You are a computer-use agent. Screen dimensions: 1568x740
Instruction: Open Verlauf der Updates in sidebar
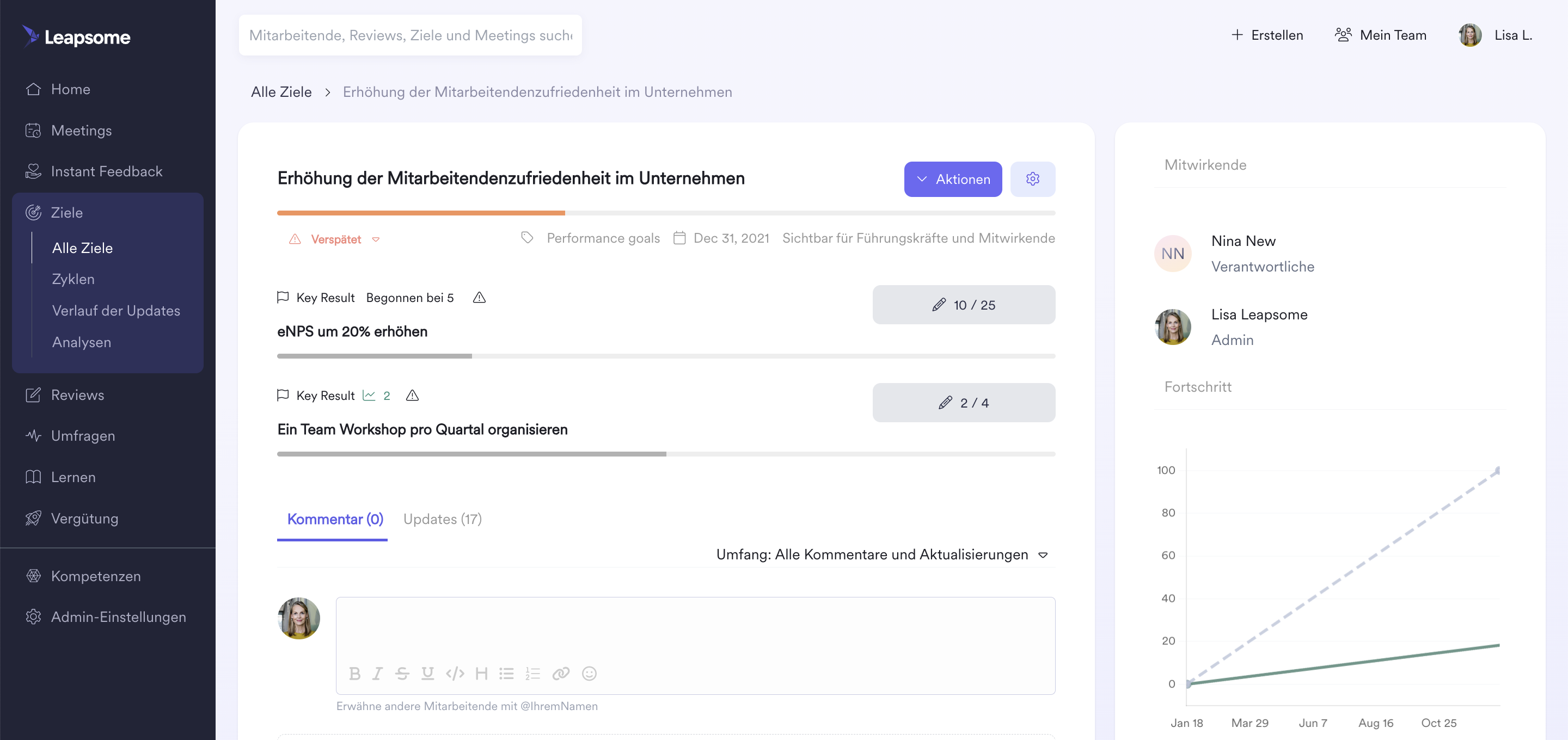(117, 310)
